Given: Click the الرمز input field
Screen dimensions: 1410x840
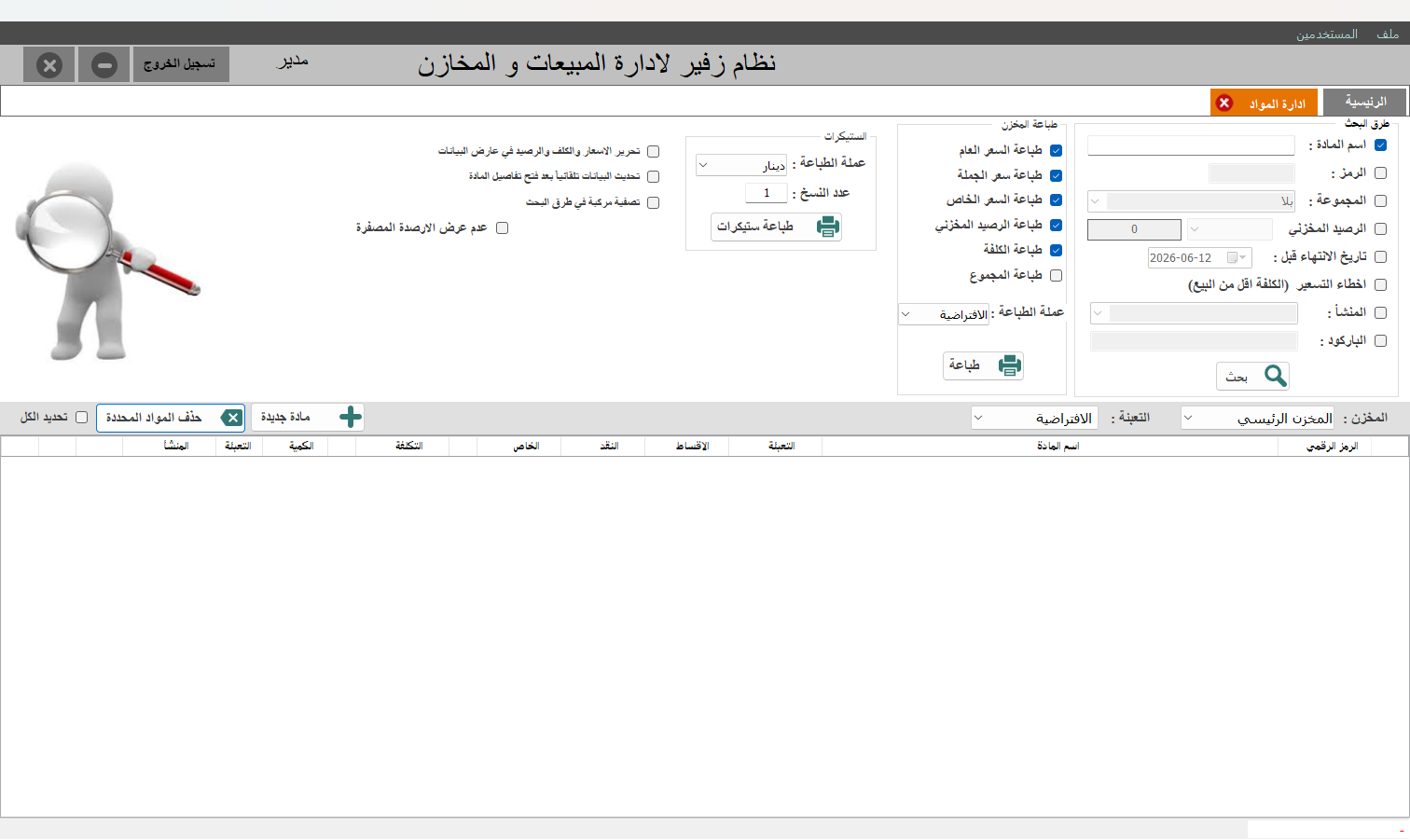Looking at the screenshot, I should click(1251, 172).
